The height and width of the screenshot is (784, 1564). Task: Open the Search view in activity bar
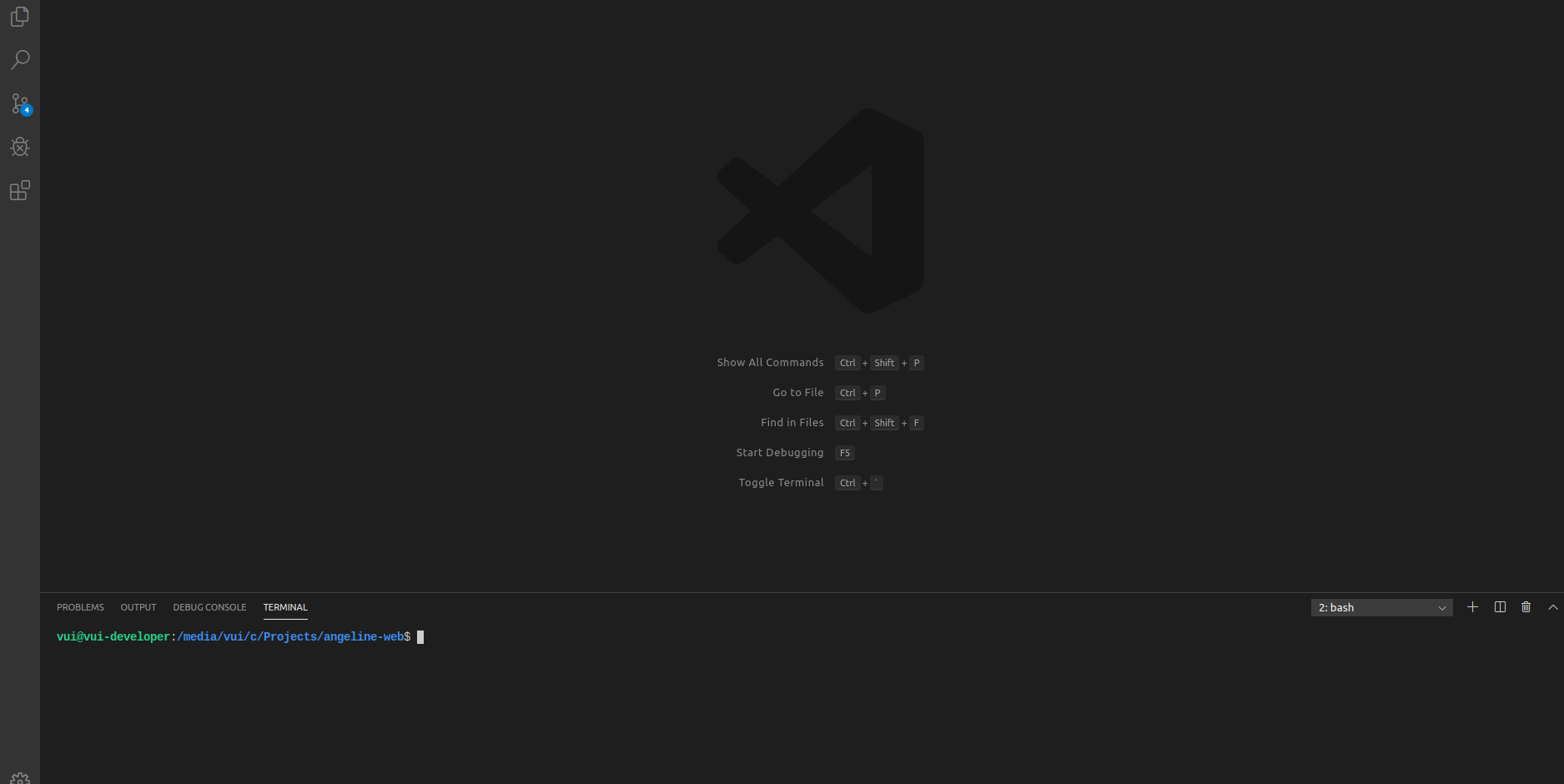coord(20,60)
